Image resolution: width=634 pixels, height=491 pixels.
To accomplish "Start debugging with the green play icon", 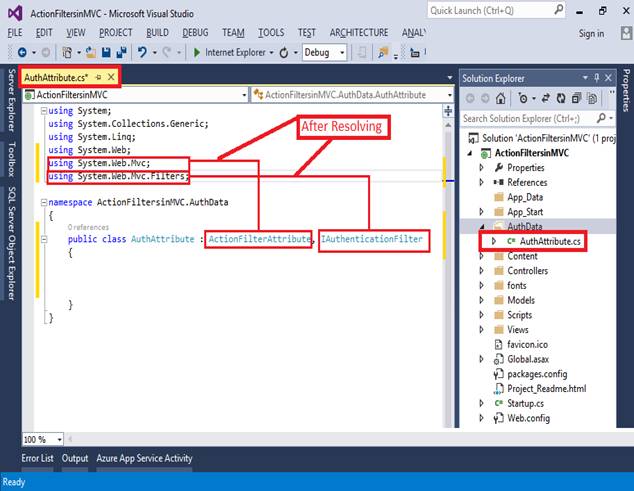I will tap(198, 52).
